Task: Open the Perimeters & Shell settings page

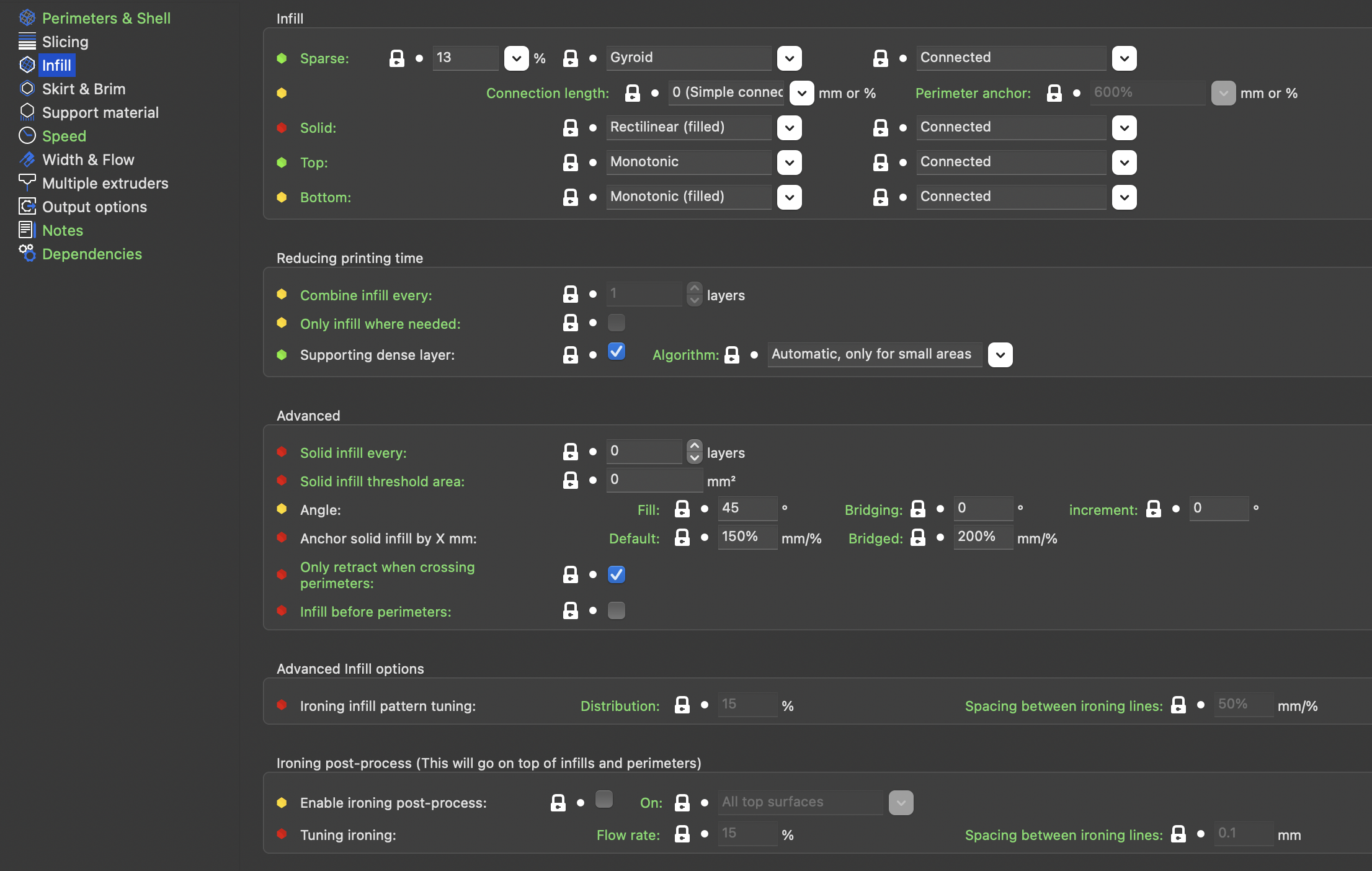Action: coord(106,18)
